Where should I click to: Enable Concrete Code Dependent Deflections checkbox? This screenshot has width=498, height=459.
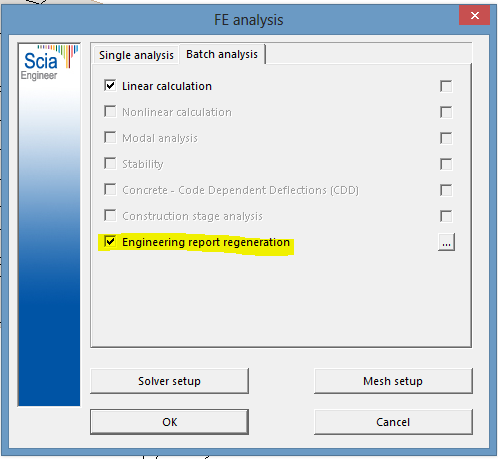[110, 190]
